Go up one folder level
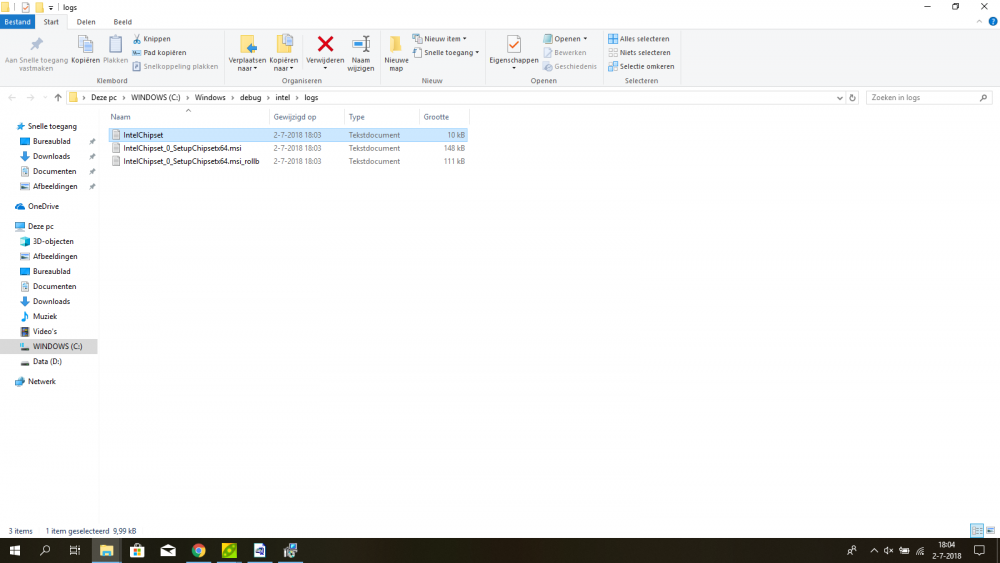Viewport: 1000px width, 563px height. [x=58, y=98]
